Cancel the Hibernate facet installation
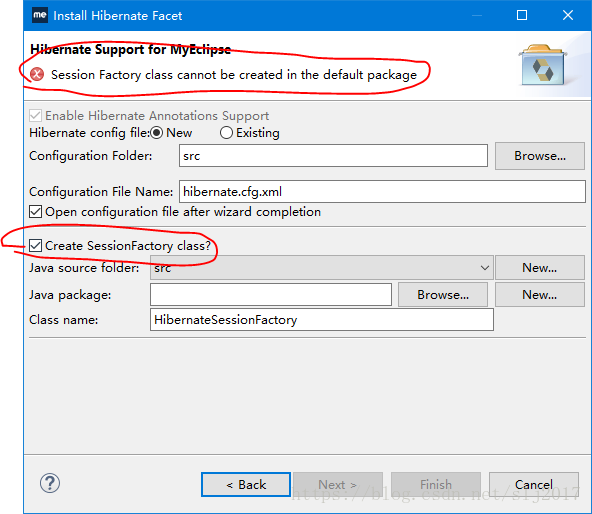The width and height of the screenshot is (592, 514). point(534,485)
